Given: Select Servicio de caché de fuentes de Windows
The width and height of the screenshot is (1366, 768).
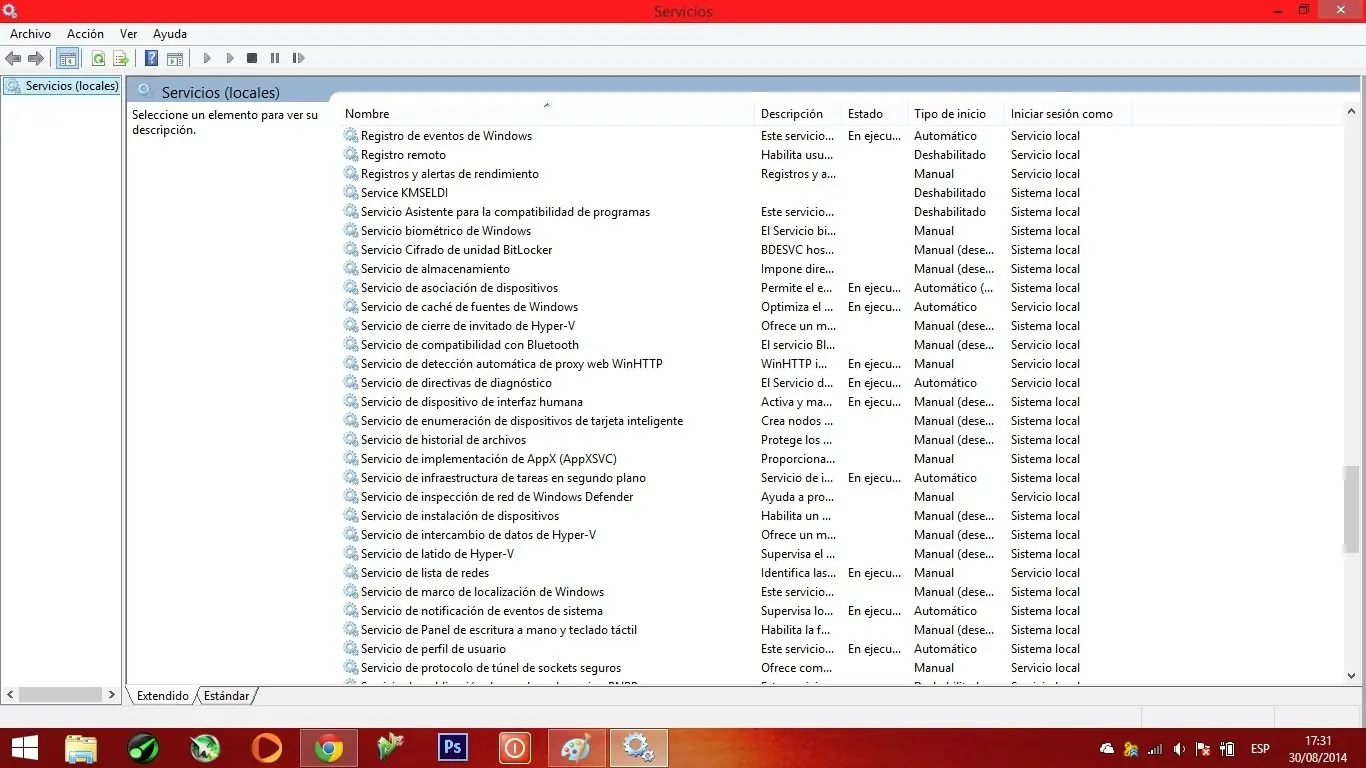Looking at the screenshot, I should [x=469, y=307].
